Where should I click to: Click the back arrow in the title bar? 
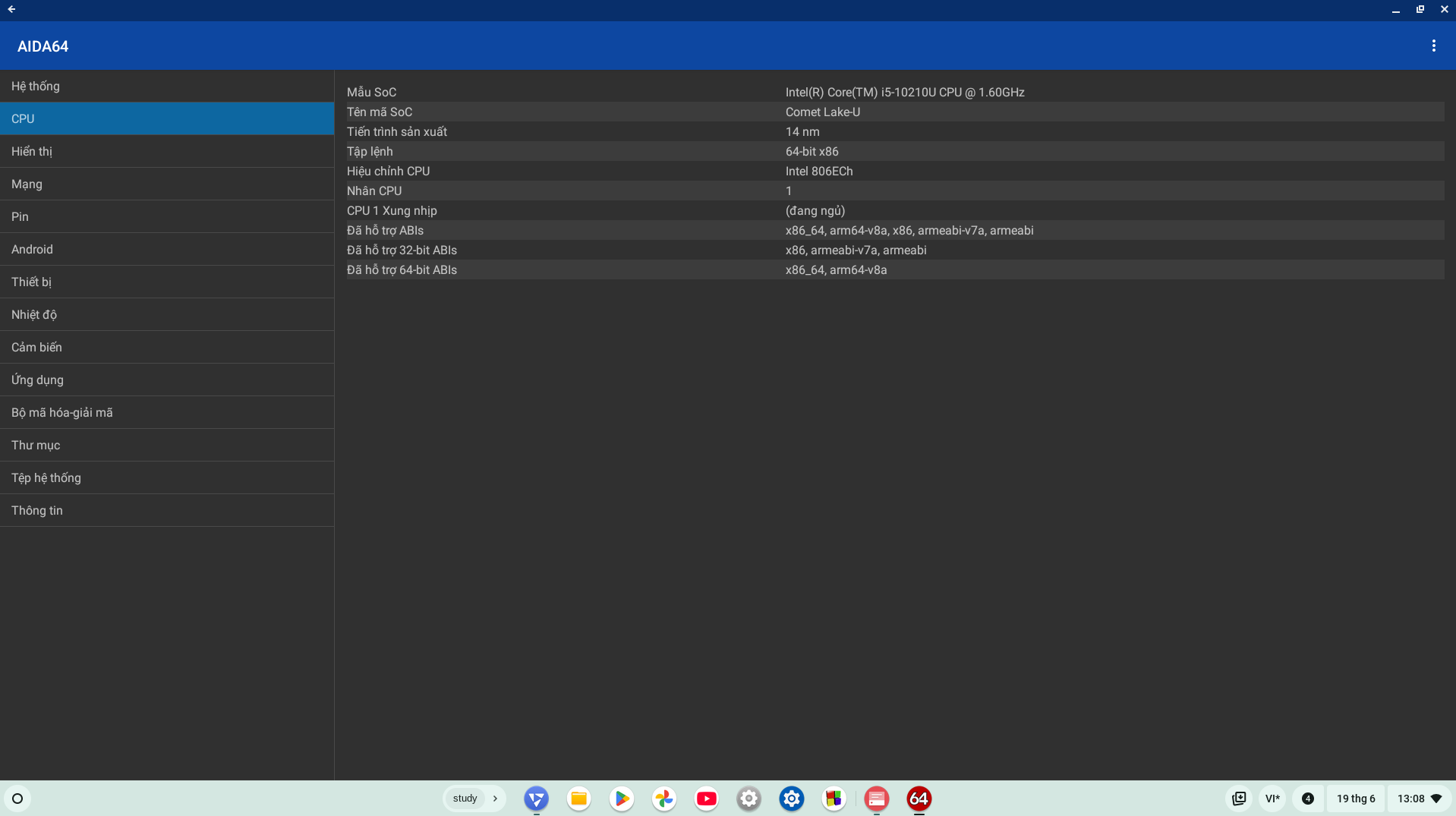coord(11,9)
